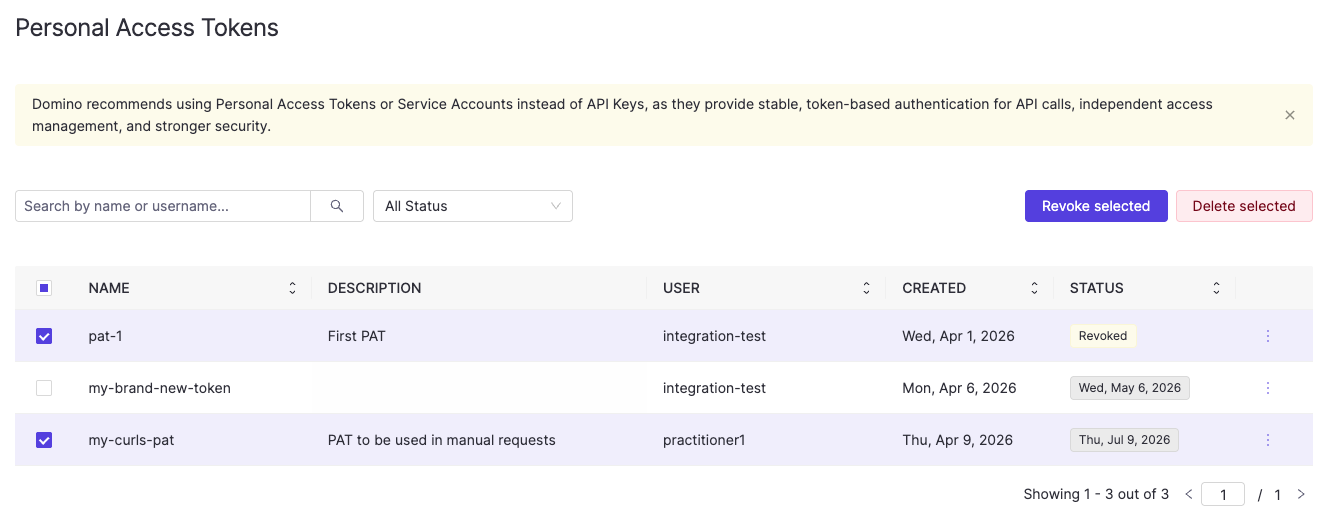
Task: Open the three-dot menu for my-curls-pat
Action: [1268, 440]
